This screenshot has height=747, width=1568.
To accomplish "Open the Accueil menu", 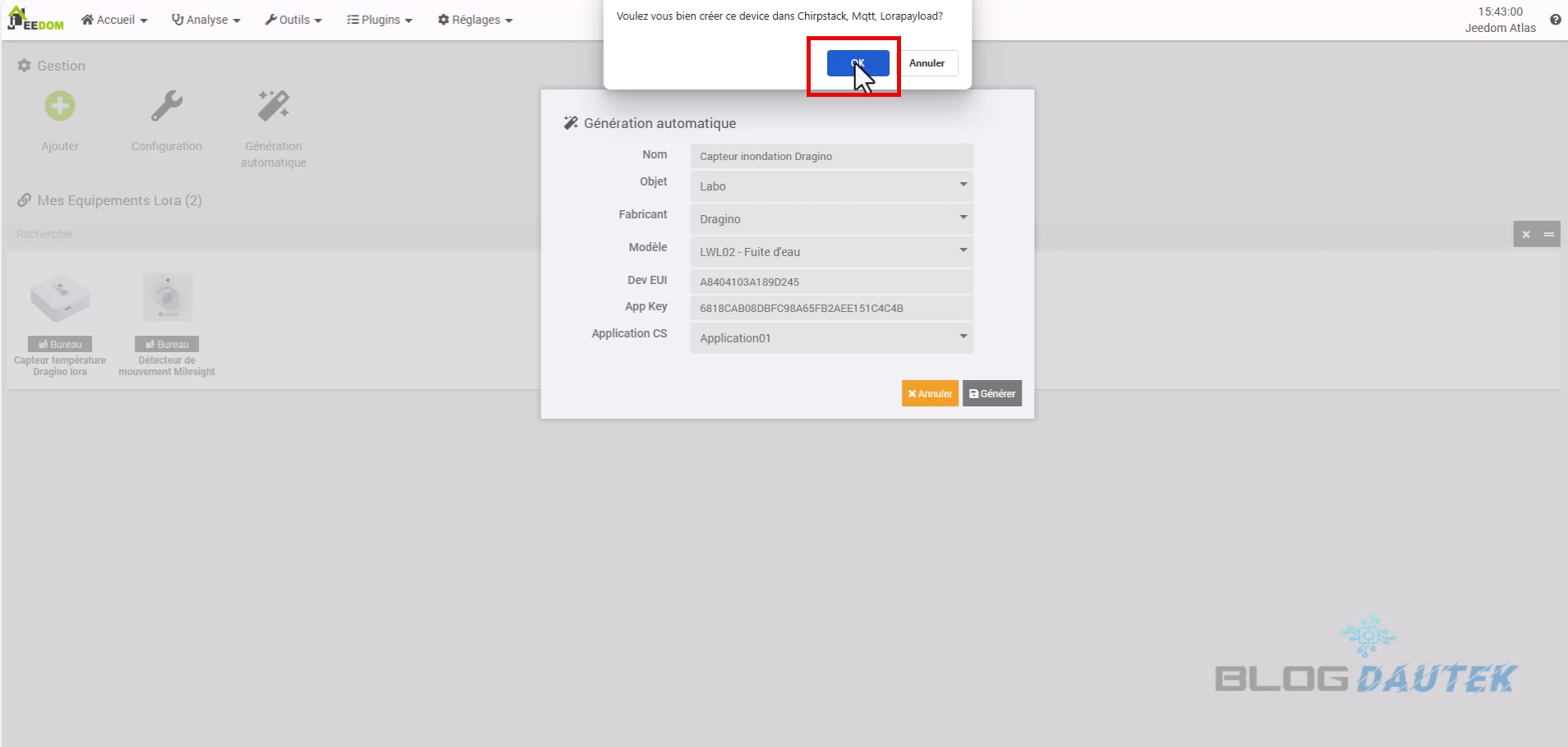I will click(x=114, y=20).
